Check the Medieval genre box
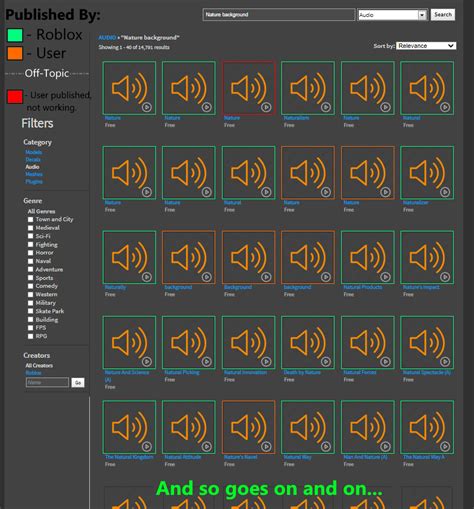This screenshot has width=474, height=509. [30, 228]
